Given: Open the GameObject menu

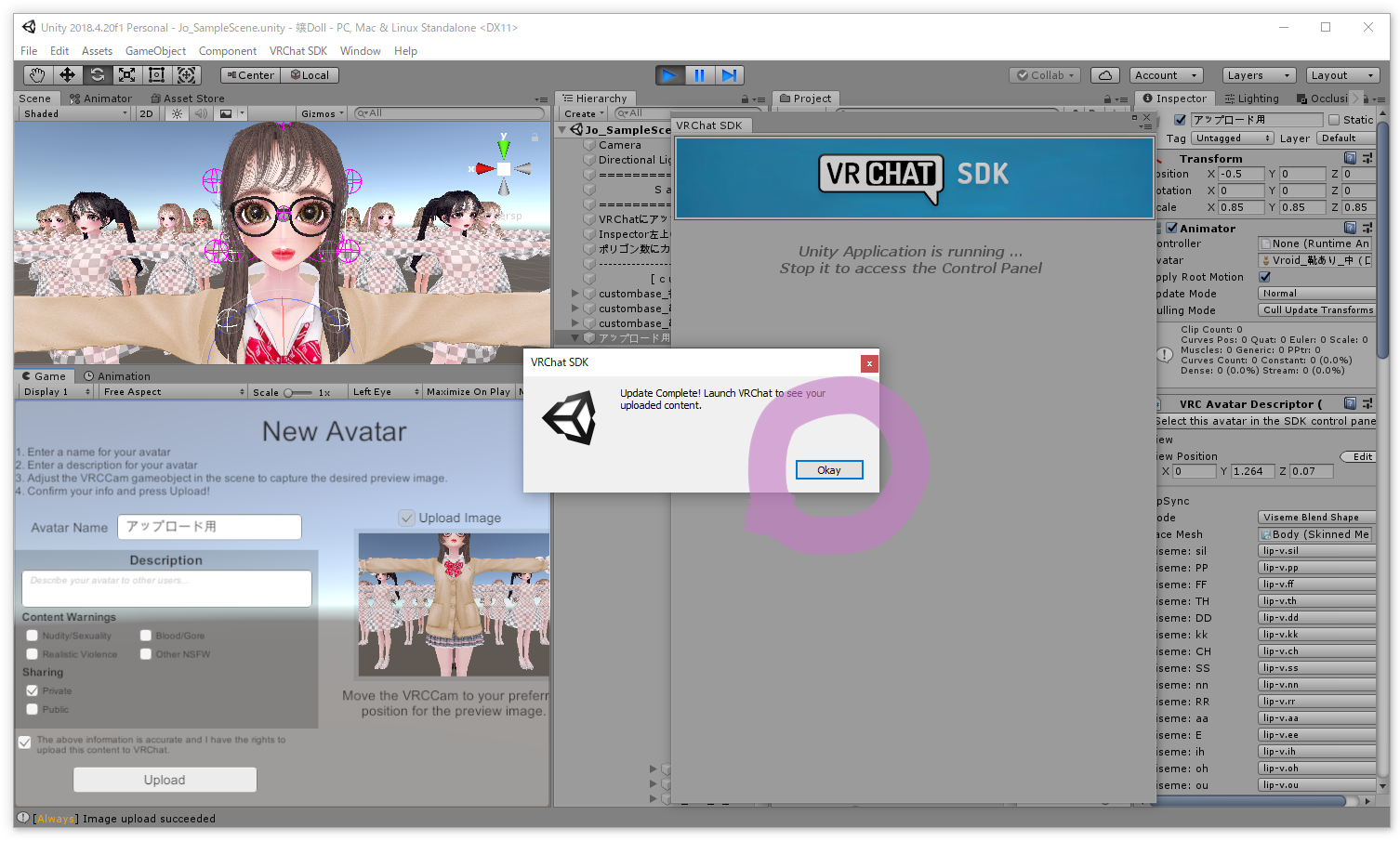Looking at the screenshot, I should (155, 51).
